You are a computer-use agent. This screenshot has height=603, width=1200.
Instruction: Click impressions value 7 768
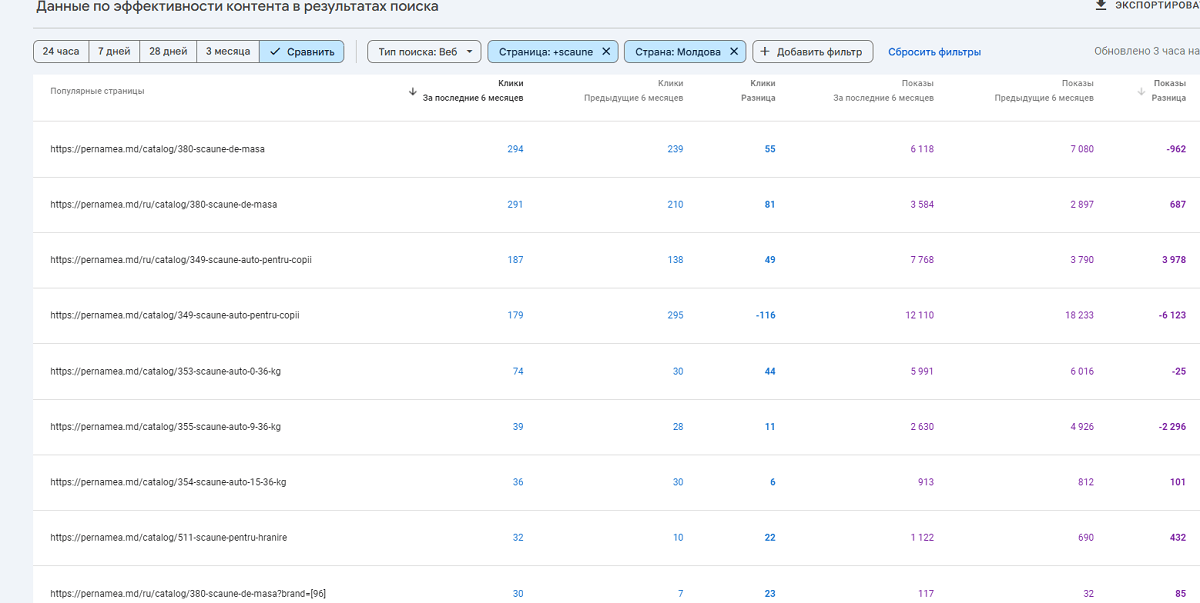[x=922, y=260]
